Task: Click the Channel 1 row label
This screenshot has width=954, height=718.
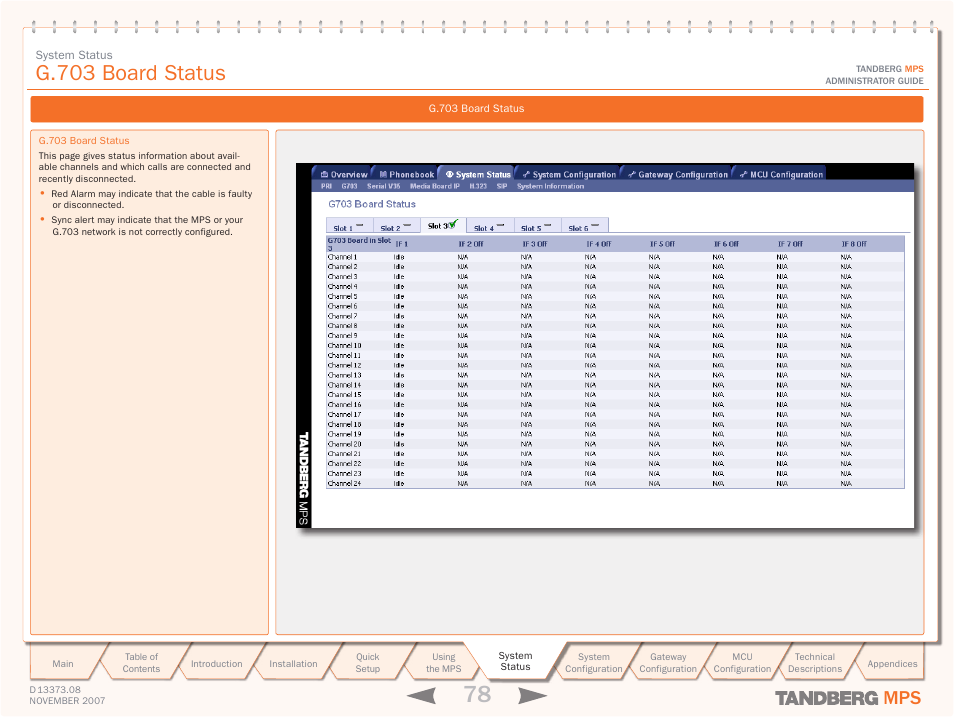Action: point(342,257)
